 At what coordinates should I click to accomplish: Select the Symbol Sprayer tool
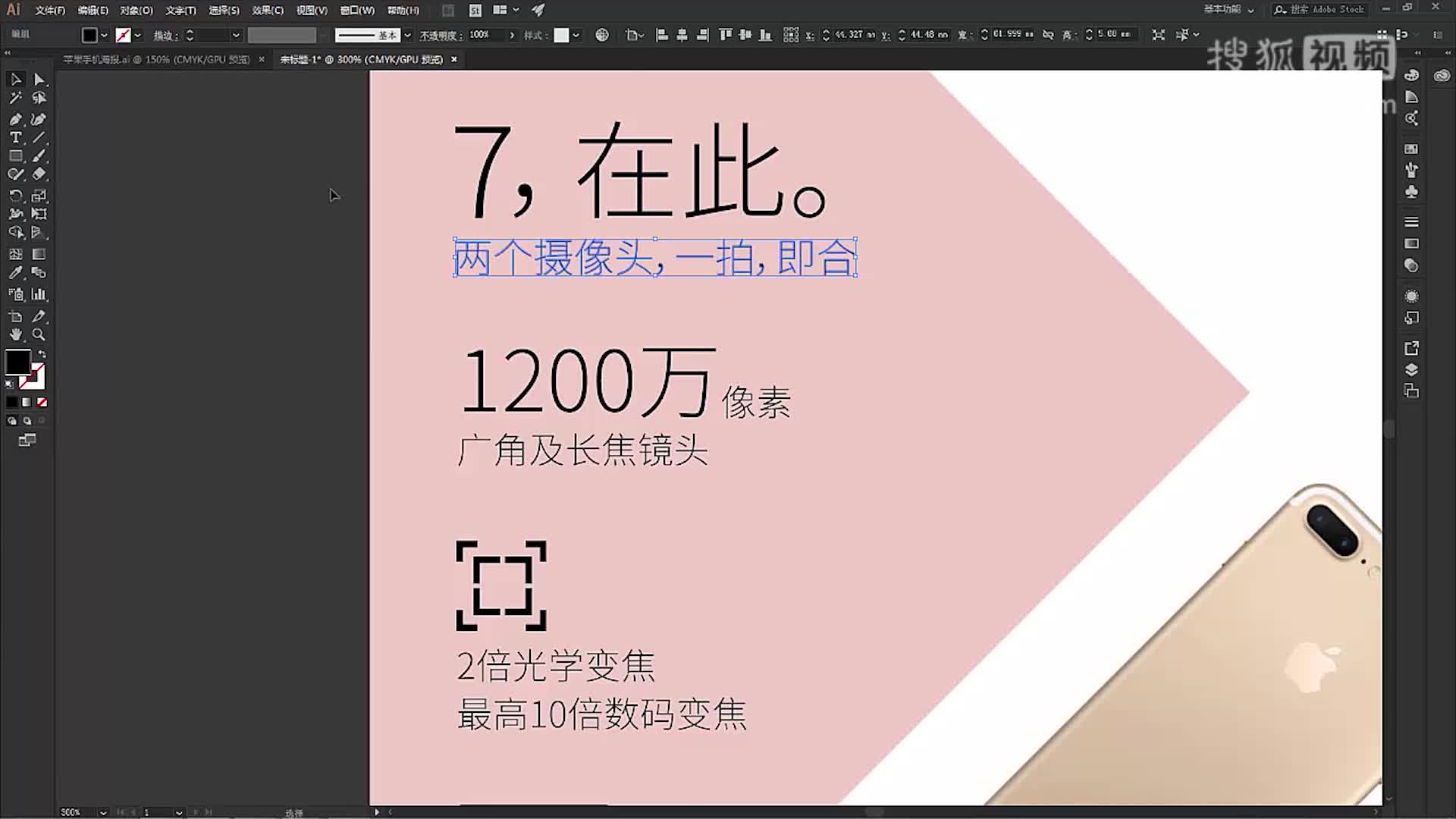tap(16, 294)
